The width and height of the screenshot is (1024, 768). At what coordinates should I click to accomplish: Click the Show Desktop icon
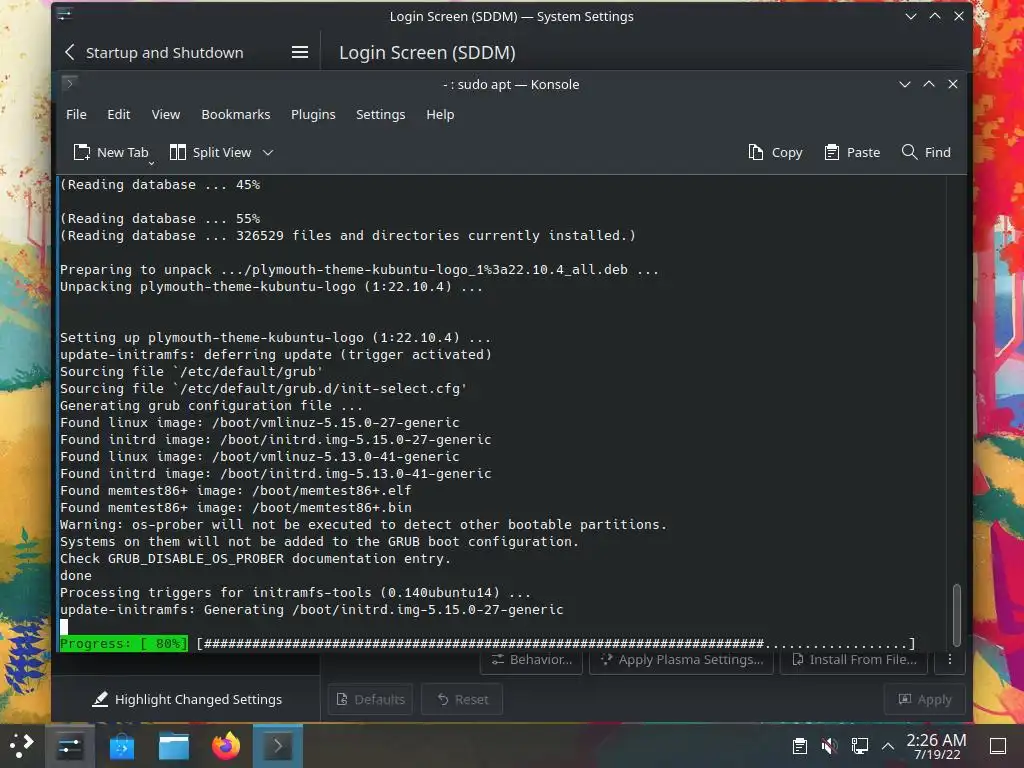pyautogui.click(x=998, y=746)
